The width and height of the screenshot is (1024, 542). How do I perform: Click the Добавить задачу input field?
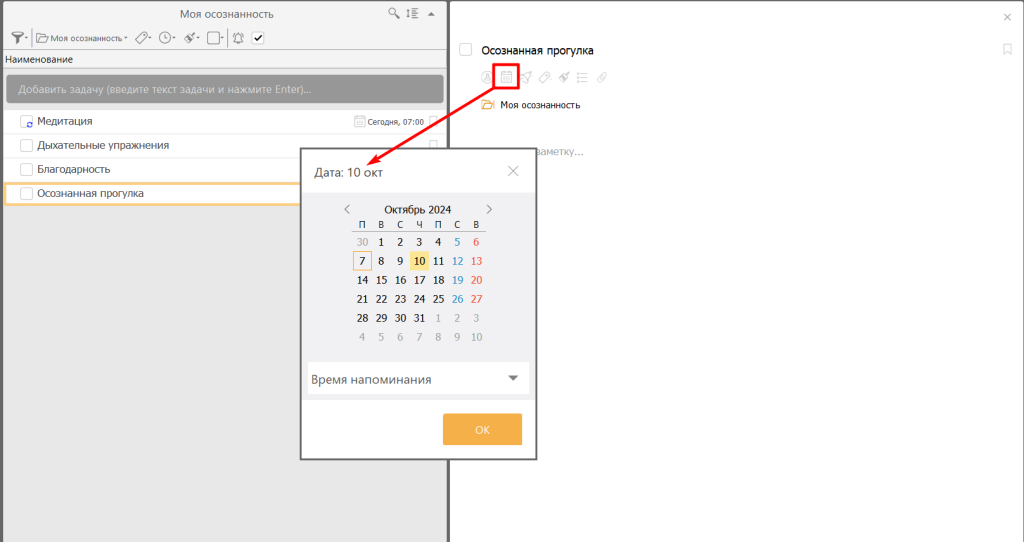pos(224,89)
